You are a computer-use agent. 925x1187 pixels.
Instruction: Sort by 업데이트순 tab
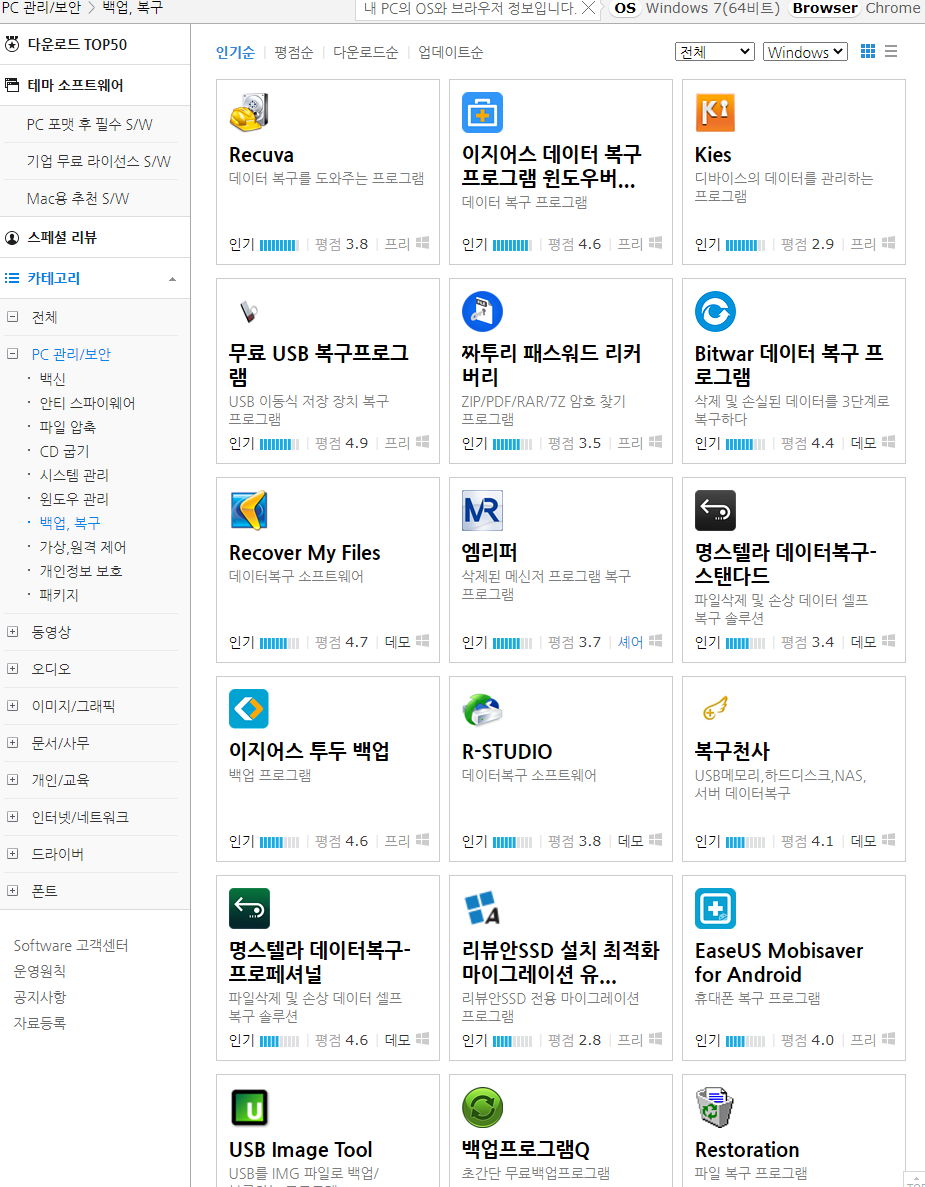click(450, 52)
